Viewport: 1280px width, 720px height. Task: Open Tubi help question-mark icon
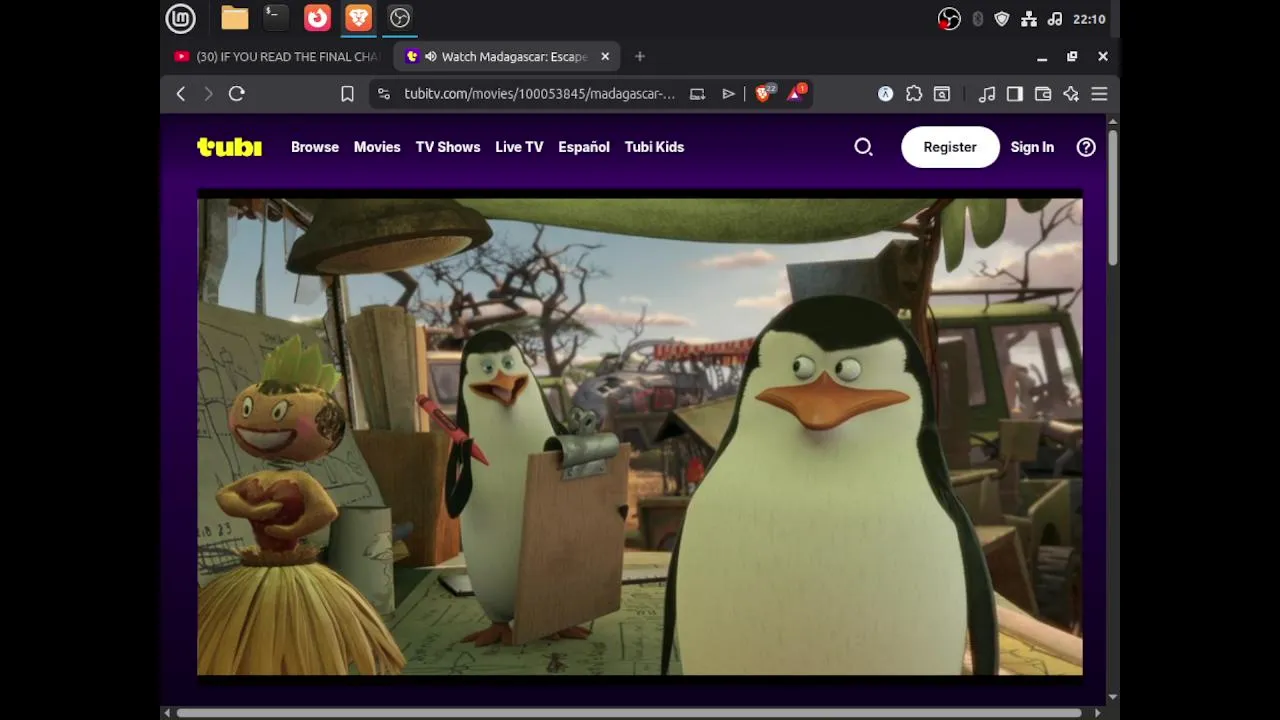[x=1086, y=147]
